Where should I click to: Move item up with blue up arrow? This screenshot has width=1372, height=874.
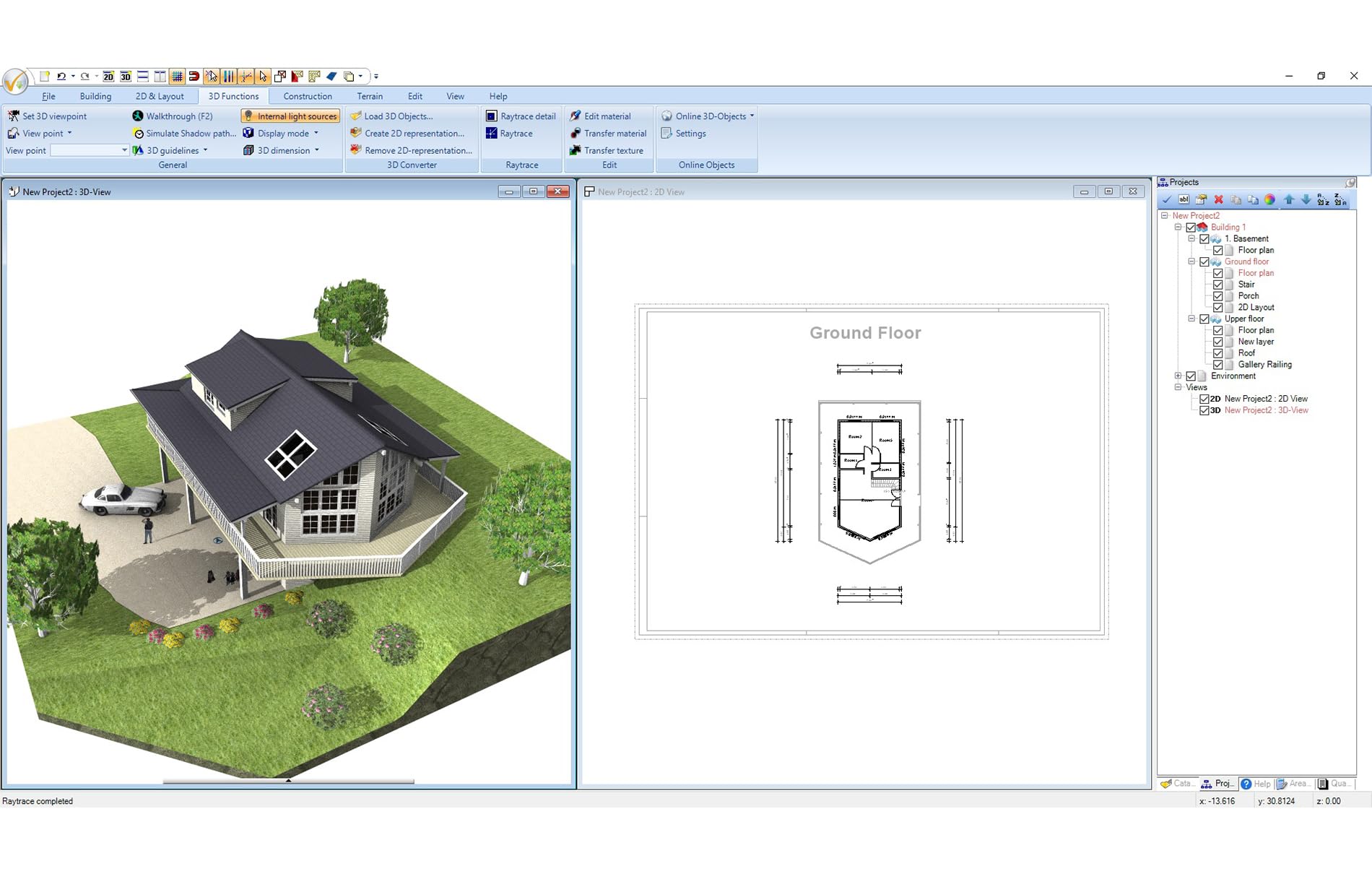click(1289, 200)
